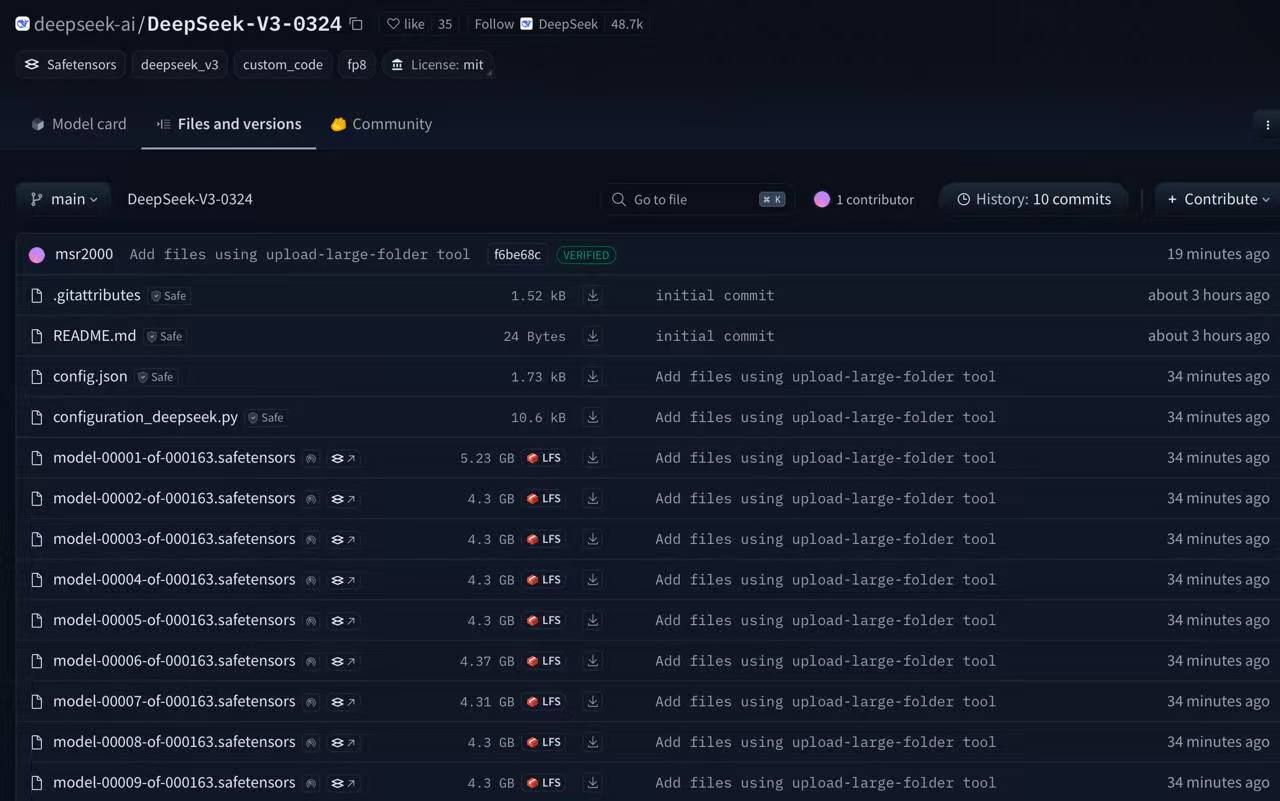Open the deepseek-ai organization link
This screenshot has height=801, width=1280.
pyautogui.click(x=84, y=24)
